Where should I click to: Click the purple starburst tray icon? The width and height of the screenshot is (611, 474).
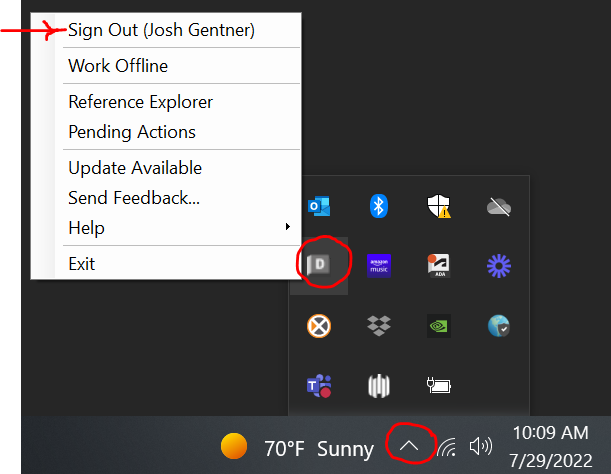(499, 266)
